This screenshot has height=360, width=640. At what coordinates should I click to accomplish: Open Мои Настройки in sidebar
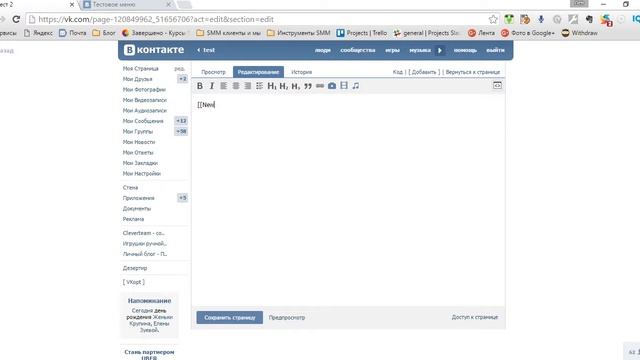tap(142, 173)
